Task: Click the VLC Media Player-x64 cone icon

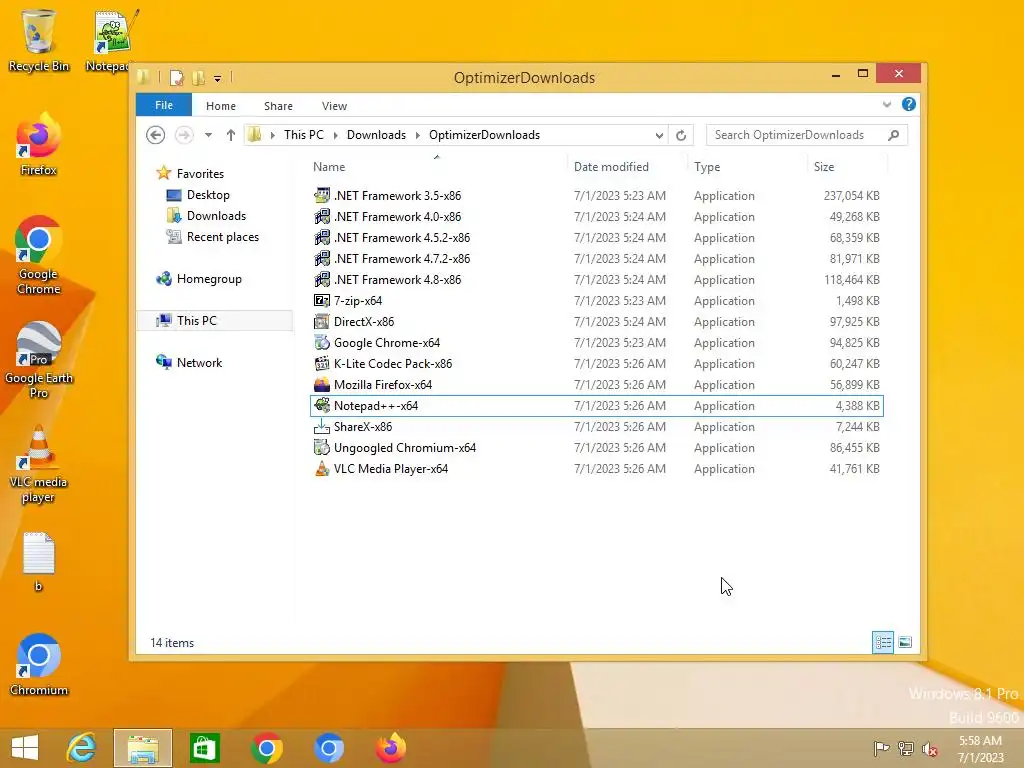Action: click(x=321, y=468)
